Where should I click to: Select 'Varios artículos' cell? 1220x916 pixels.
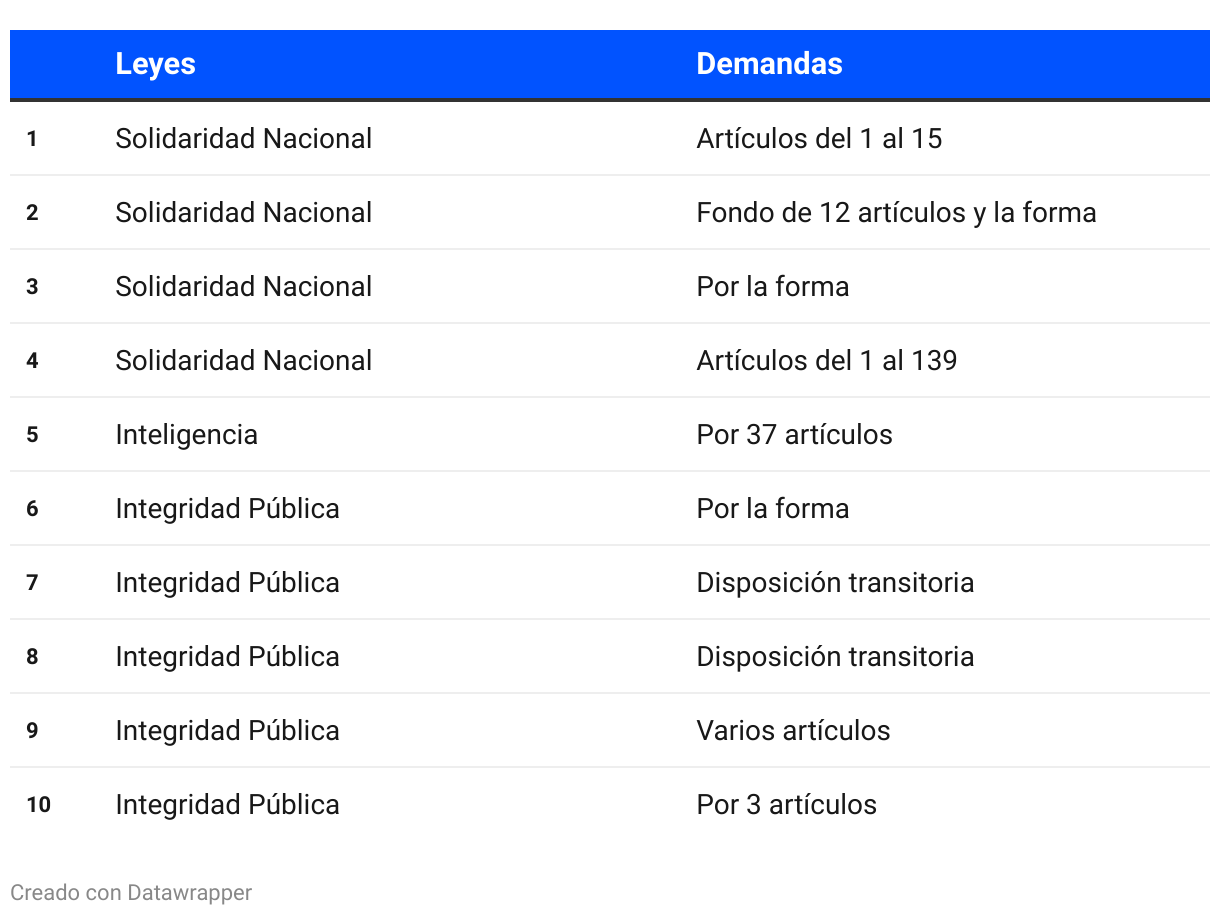pyautogui.click(x=793, y=730)
